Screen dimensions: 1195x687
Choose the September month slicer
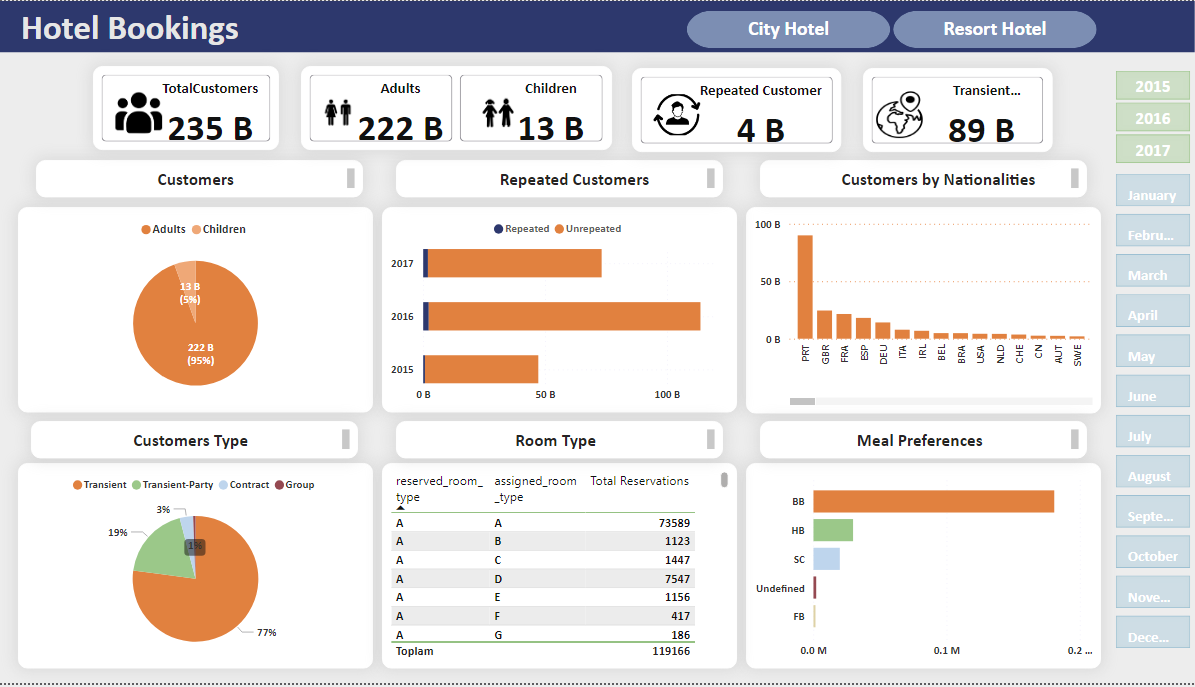pos(1152,511)
